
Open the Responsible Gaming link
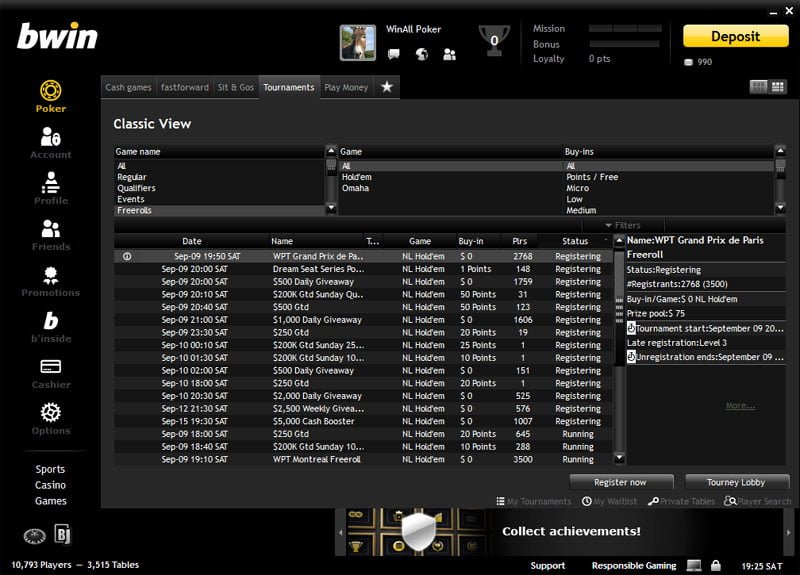click(634, 565)
